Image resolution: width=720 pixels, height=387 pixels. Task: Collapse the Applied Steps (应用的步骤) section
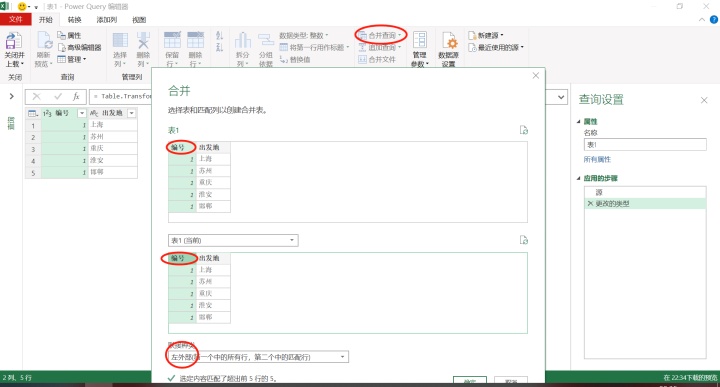(579, 178)
